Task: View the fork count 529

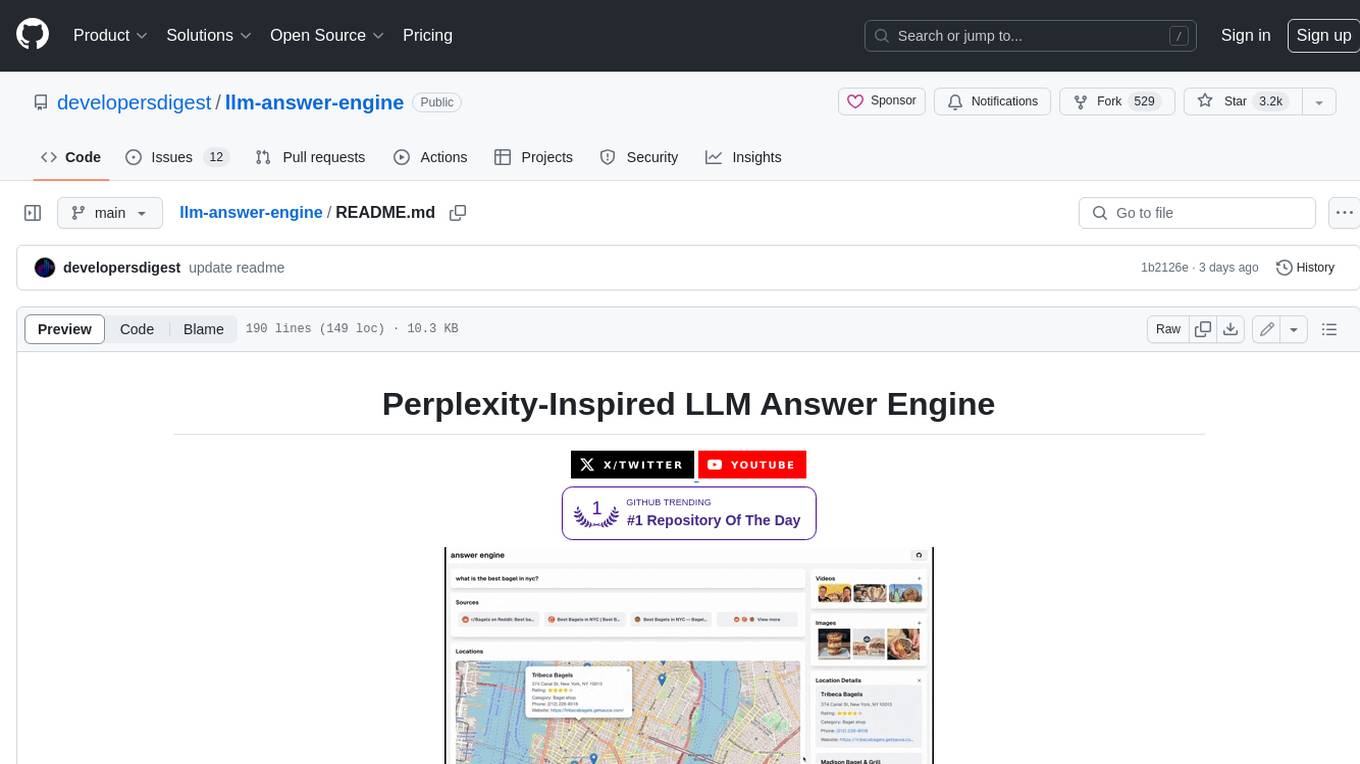Action: 1144,101
